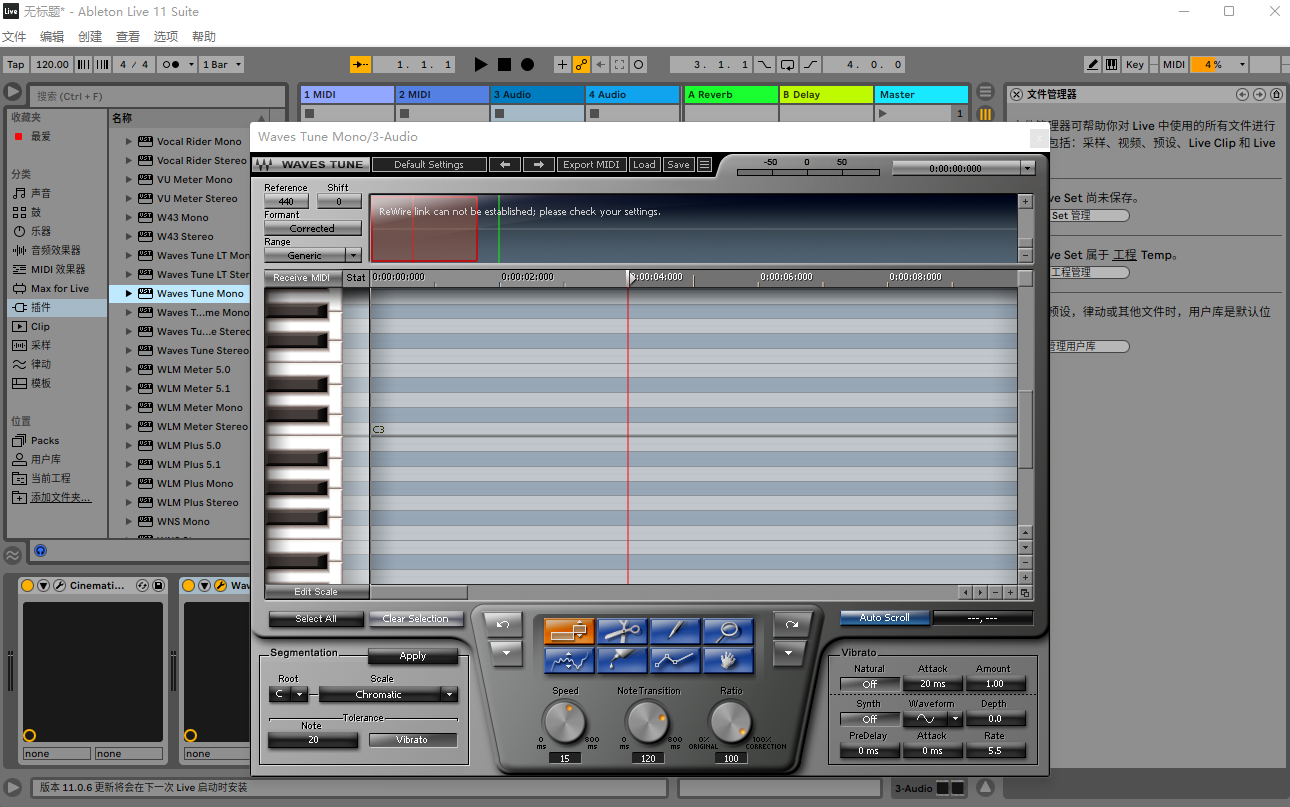Select the Glue tool icon
This screenshot has width=1290, height=807.
(x=622, y=660)
